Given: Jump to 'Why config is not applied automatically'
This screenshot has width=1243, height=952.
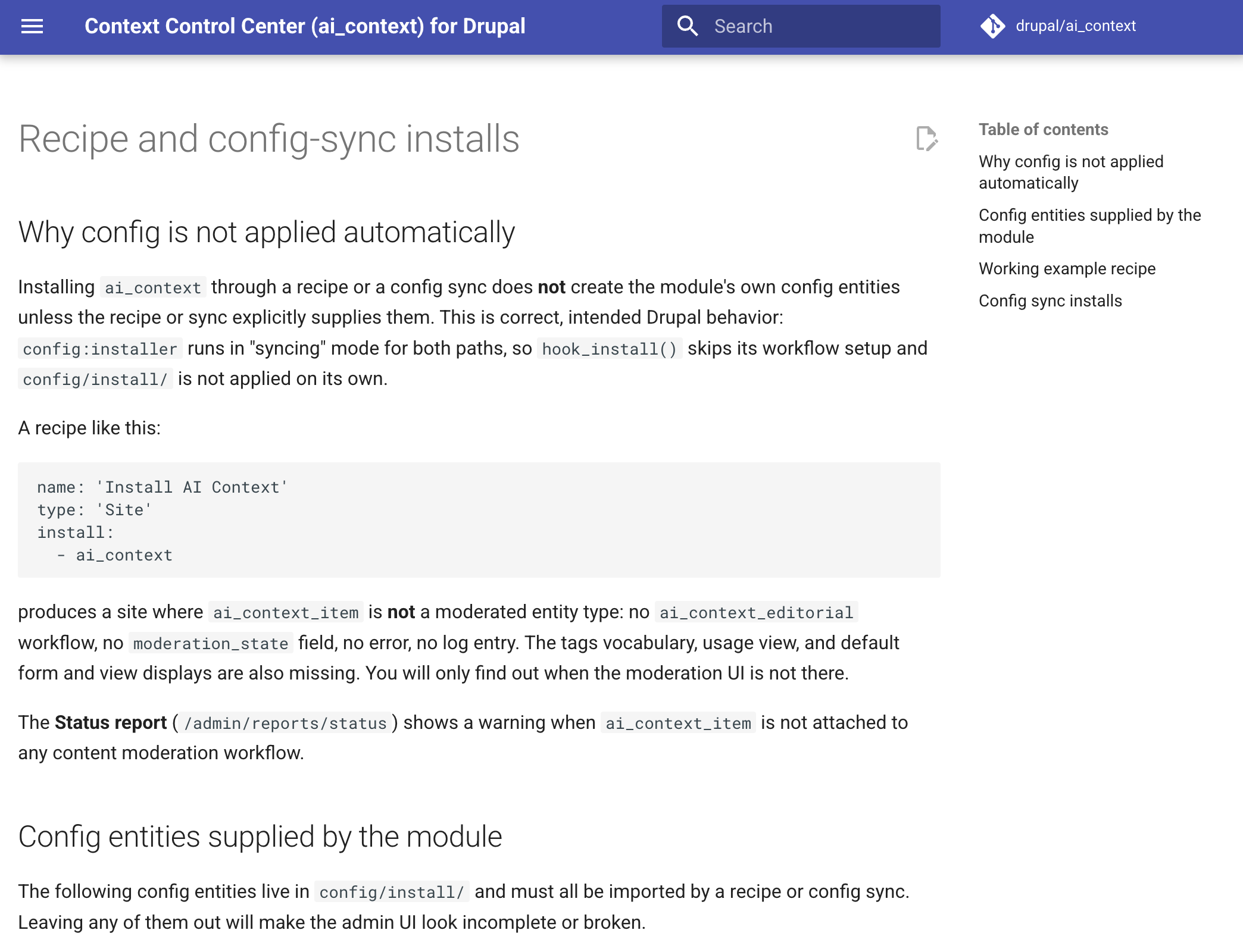Looking at the screenshot, I should [1071, 173].
